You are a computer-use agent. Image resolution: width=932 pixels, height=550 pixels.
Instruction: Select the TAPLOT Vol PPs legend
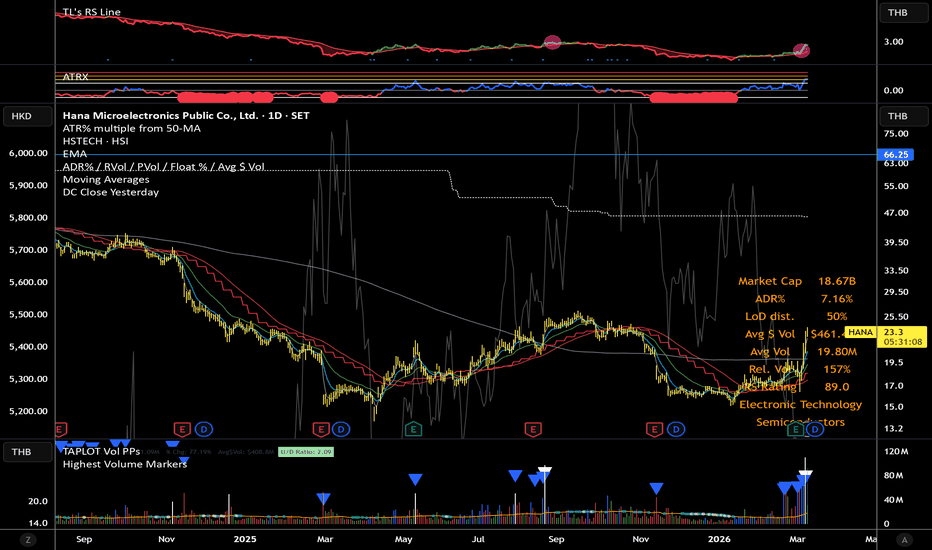click(x=102, y=451)
